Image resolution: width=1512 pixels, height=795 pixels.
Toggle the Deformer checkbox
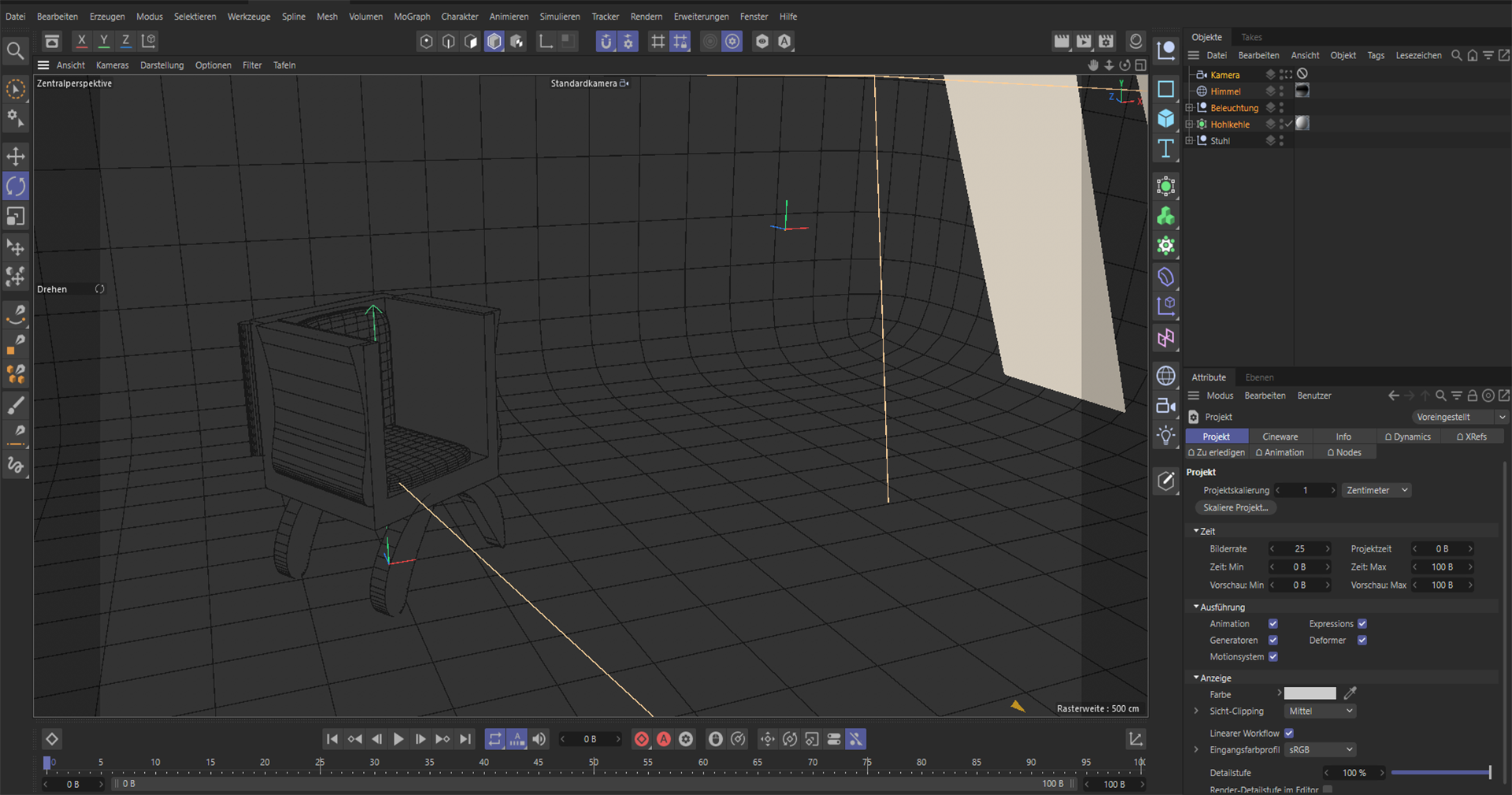coord(1362,641)
